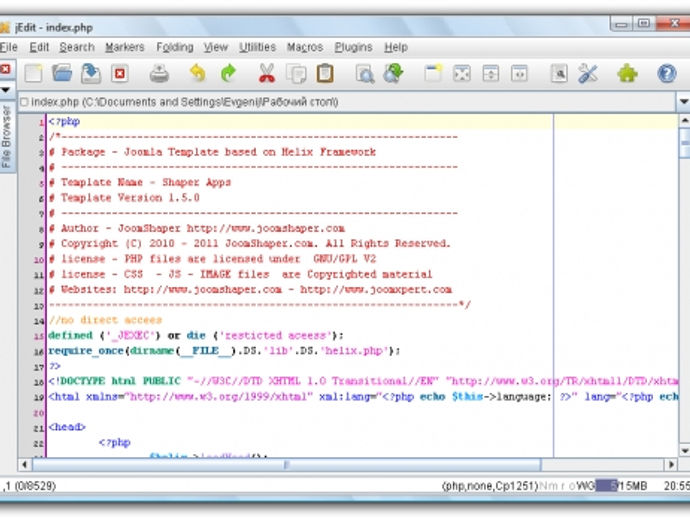The width and height of the screenshot is (690, 518).
Task: Click the "<head>" tag line
Action: point(67,427)
